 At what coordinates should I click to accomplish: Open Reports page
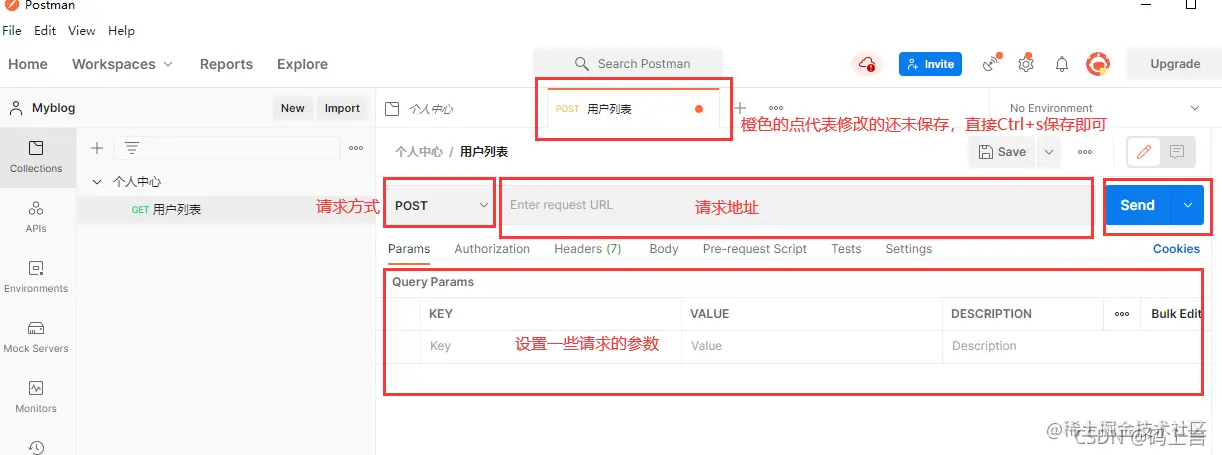pos(226,64)
